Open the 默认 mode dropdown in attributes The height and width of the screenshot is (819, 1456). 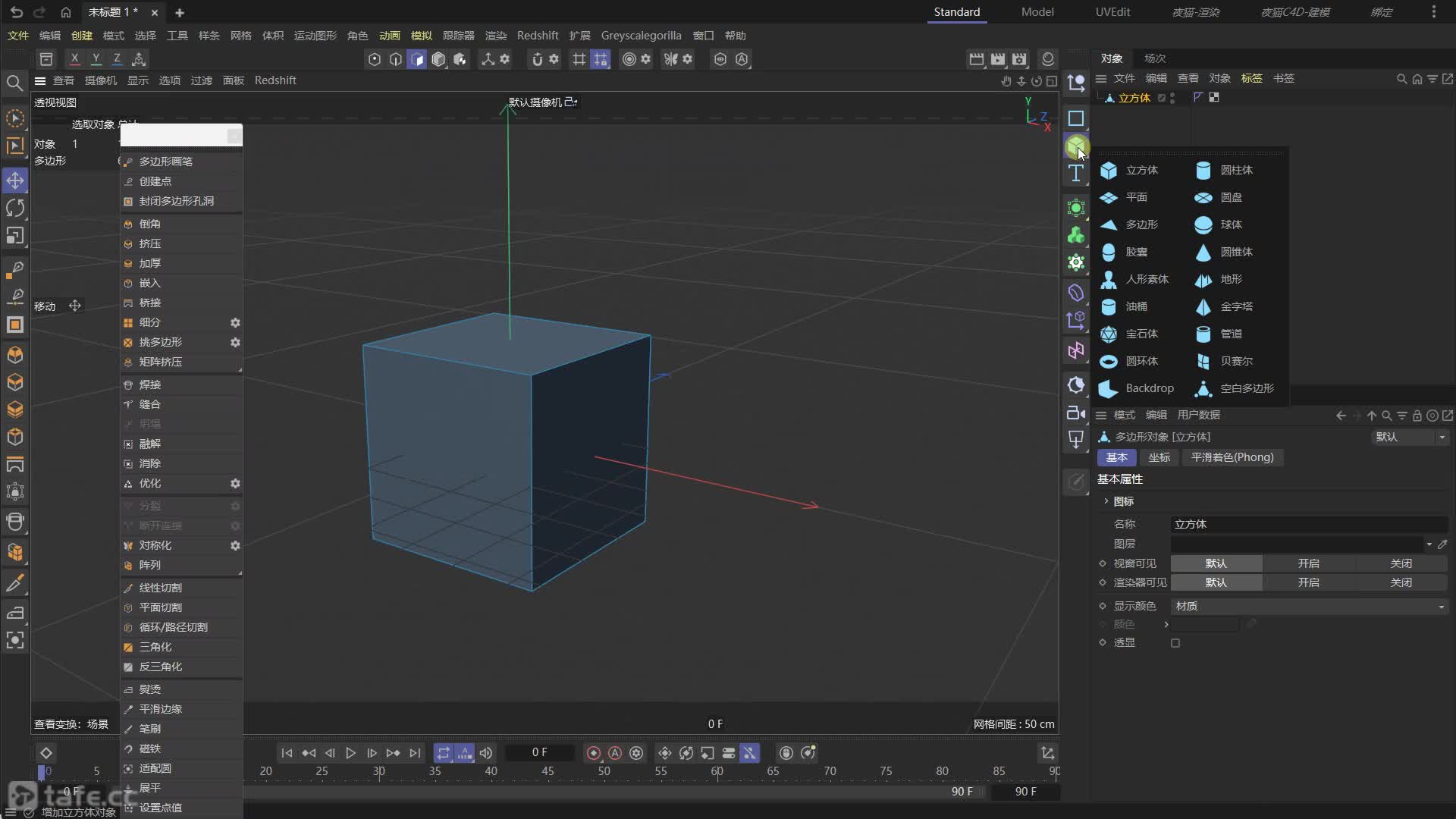1410,437
